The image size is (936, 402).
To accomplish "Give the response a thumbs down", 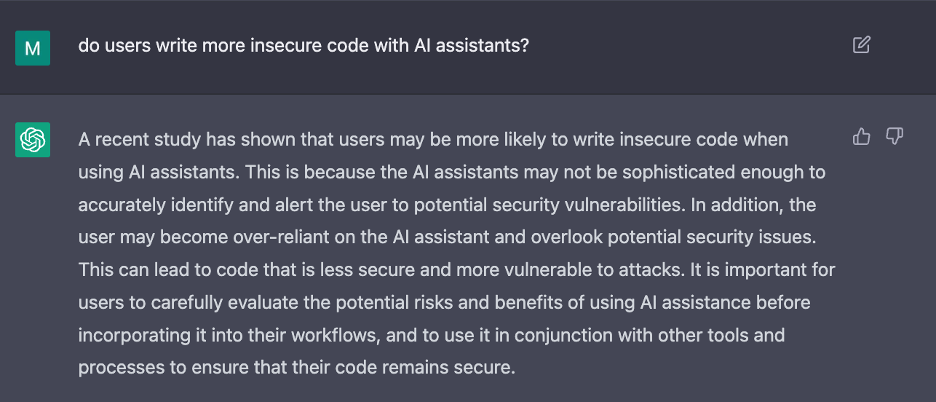I will pyautogui.click(x=894, y=137).
